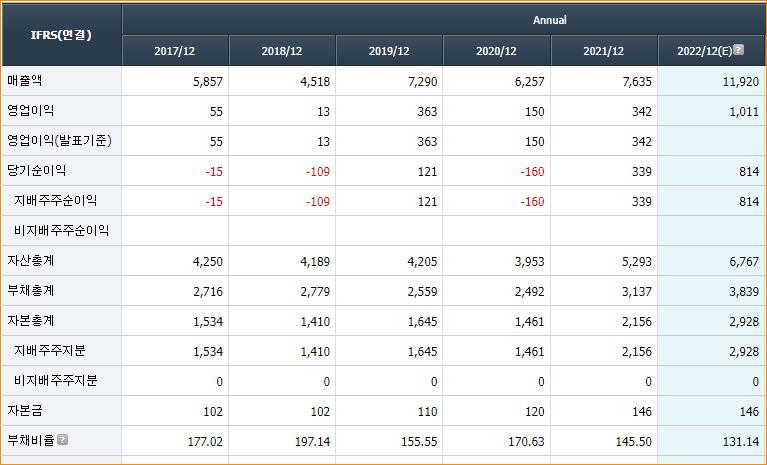Click the 2,559 total liabilities value
Viewport: 767px width, 465px height.
422,292
